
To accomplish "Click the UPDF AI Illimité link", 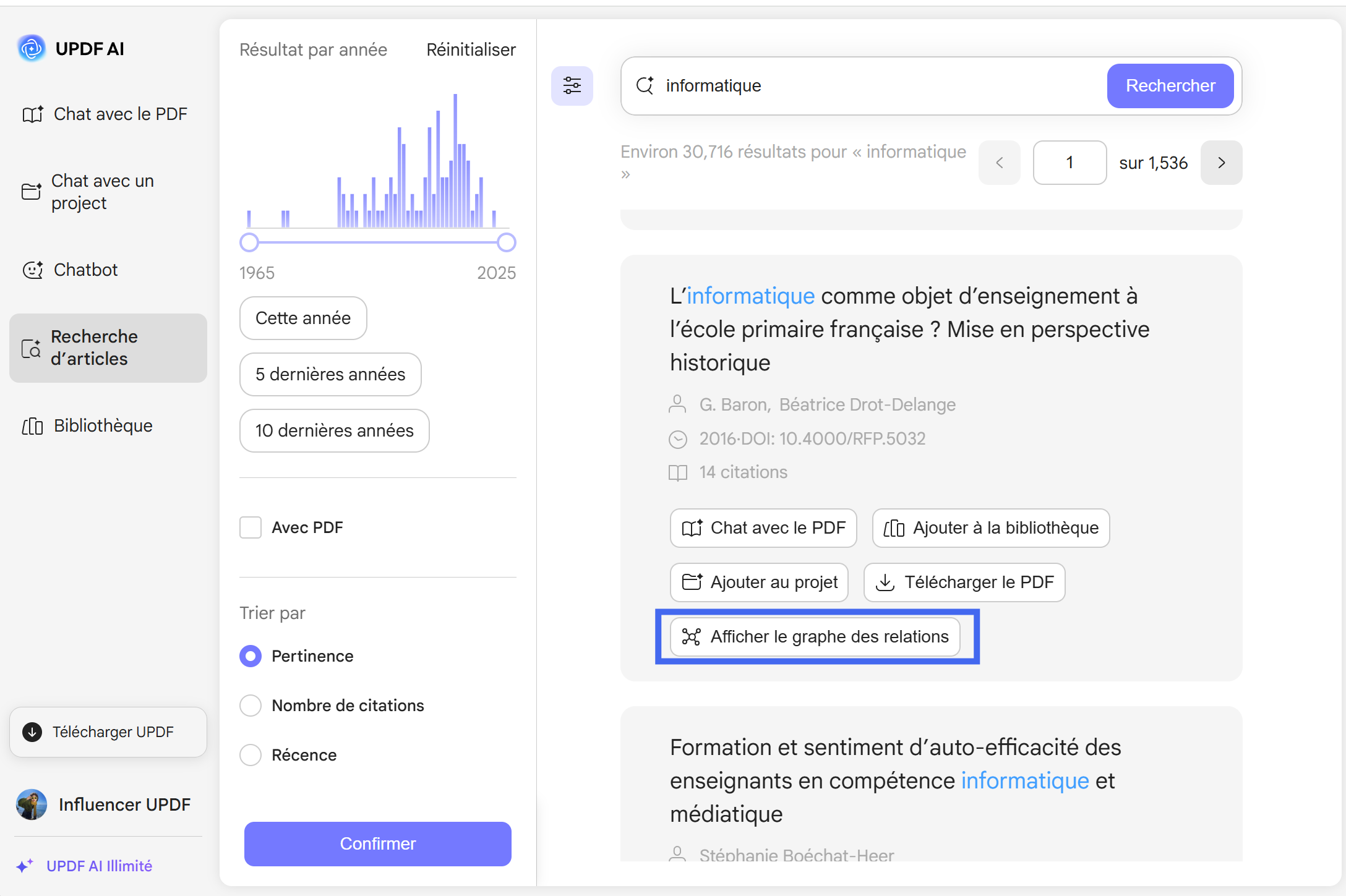I will pyautogui.click(x=99, y=866).
